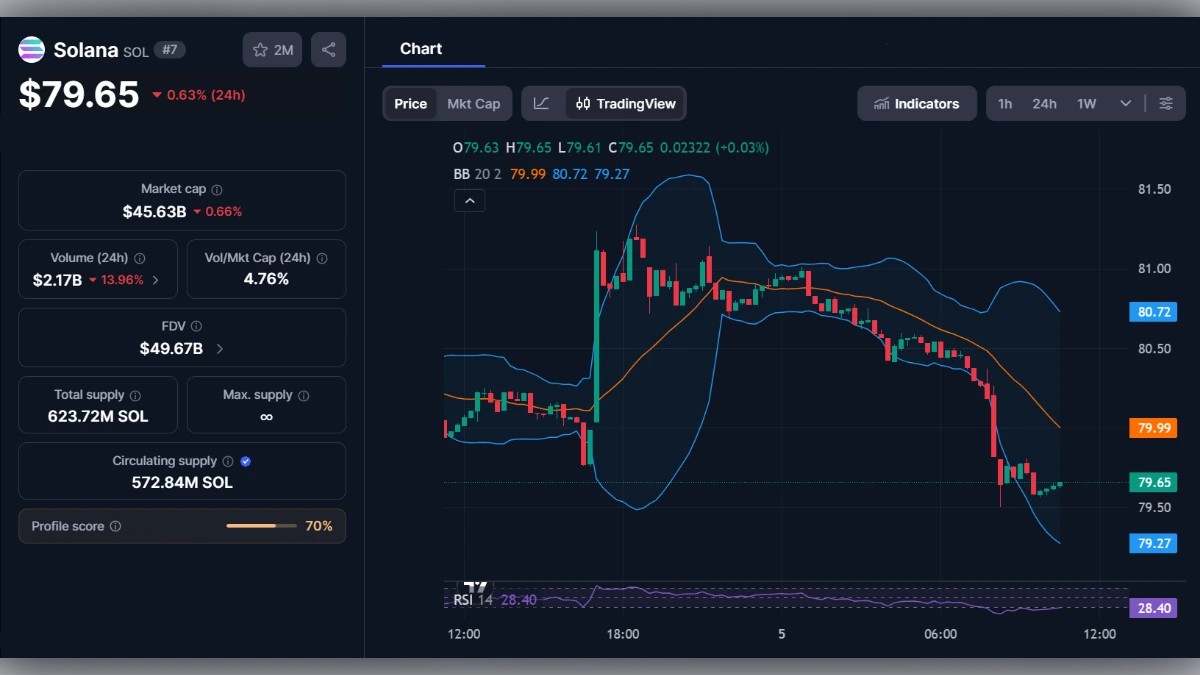
Task: Collapse the OHLC legend with the up arrow
Action: point(470,200)
